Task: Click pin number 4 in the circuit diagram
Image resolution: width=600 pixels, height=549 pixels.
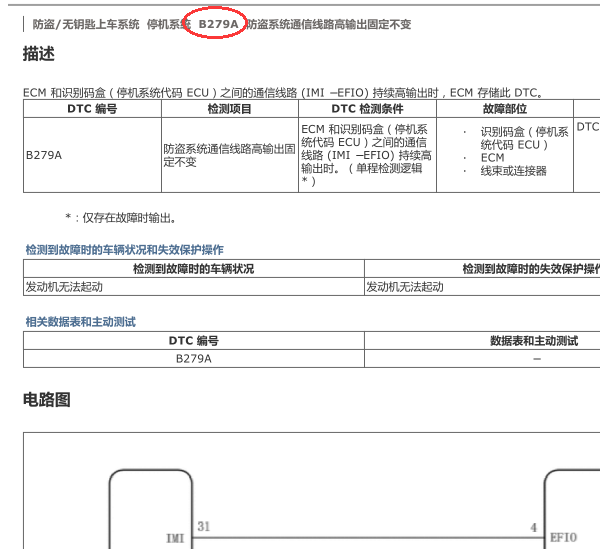Action: [x=534, y=528]
